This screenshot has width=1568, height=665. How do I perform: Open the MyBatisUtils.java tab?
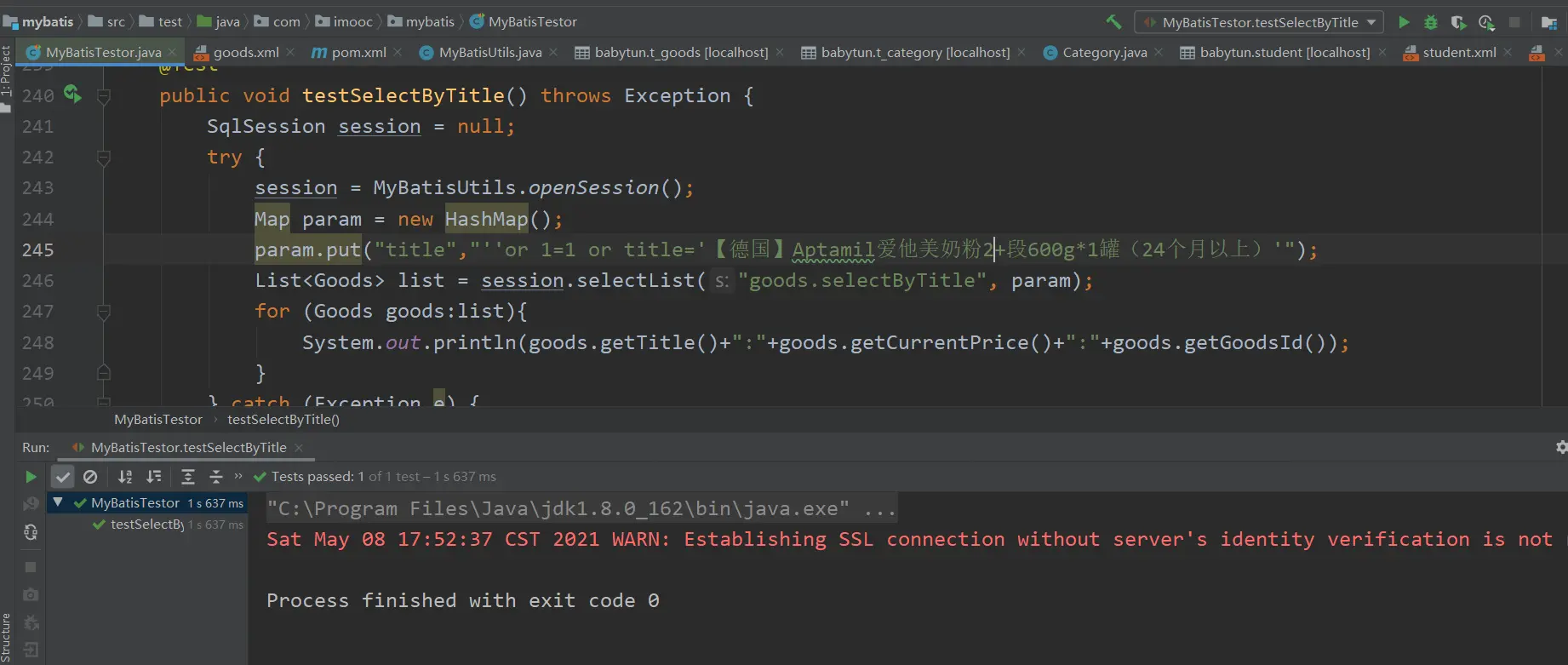click(x=489, y=53)
